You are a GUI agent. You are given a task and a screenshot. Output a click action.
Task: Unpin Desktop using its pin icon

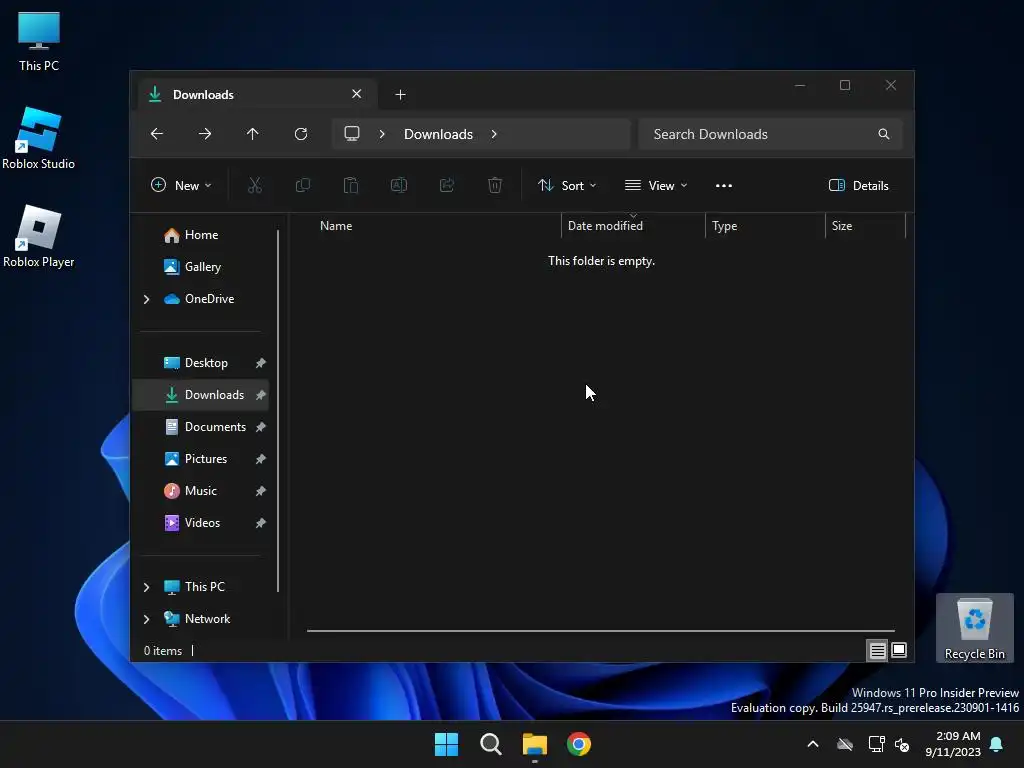[261, 363]
